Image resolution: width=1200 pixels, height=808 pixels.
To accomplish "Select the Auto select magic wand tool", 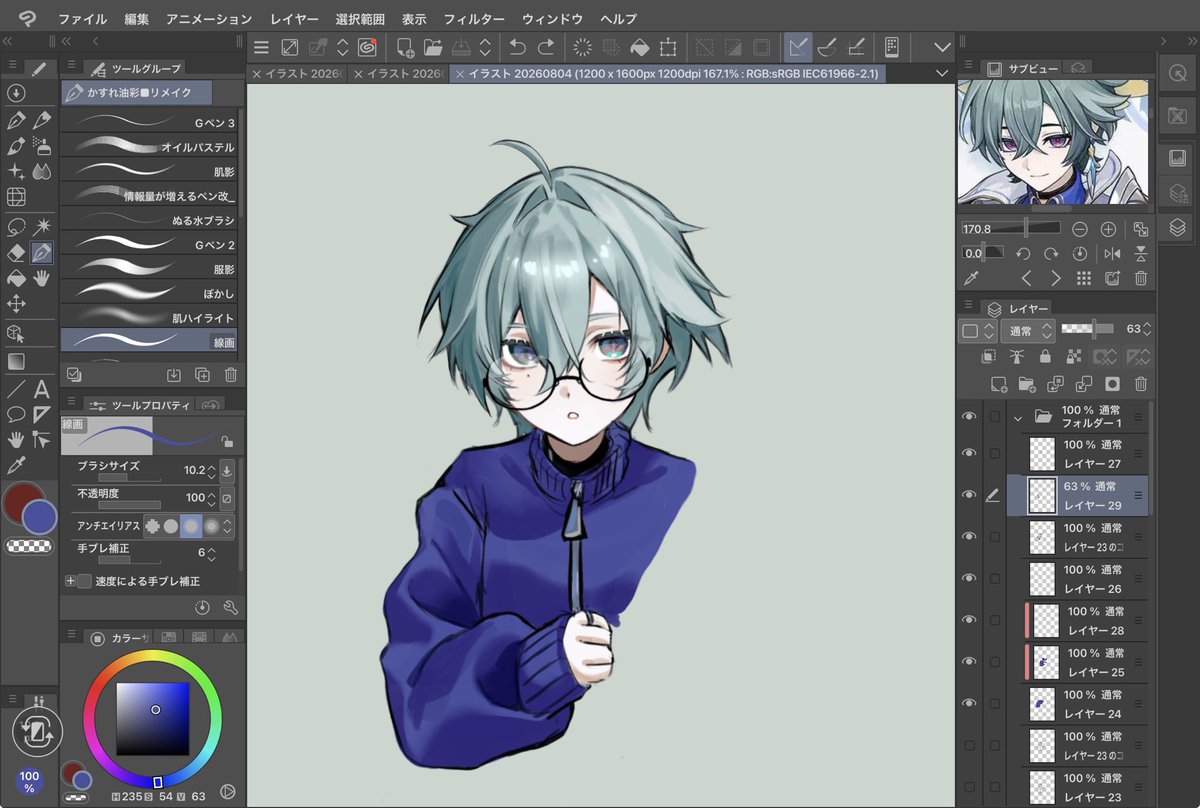I will pyautogui.click(x=42, y=226).
